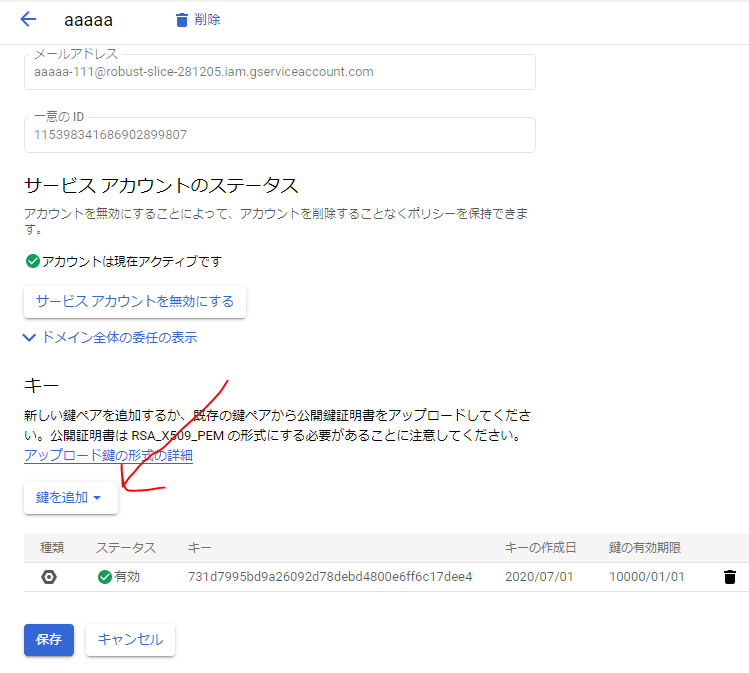
Task: Click the back arrow icon
Action: pos(28,20)
